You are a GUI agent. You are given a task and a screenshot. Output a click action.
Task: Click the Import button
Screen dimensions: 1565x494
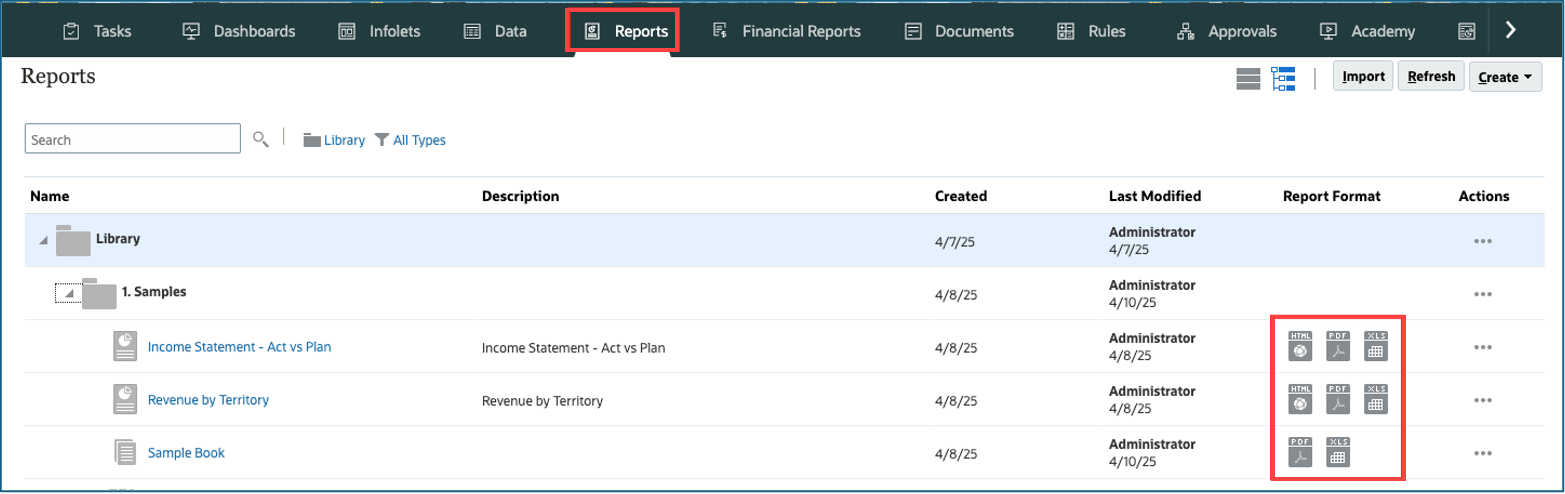[x=1362, y=77]
